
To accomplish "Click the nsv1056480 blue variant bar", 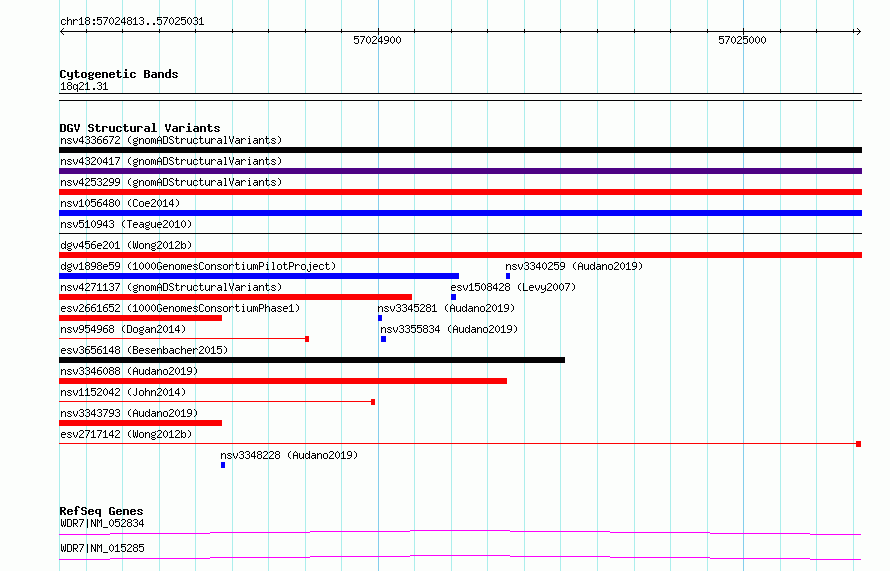I will (460, 213).
